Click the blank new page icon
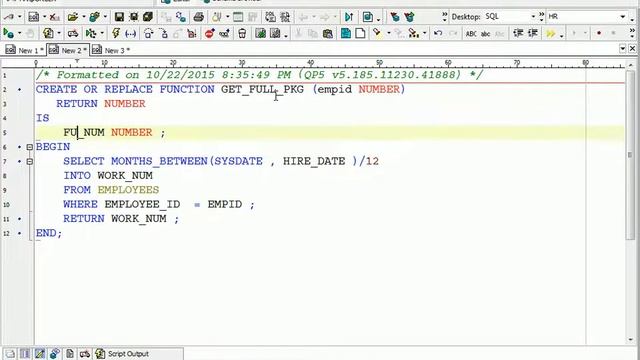 pos(360,33)
